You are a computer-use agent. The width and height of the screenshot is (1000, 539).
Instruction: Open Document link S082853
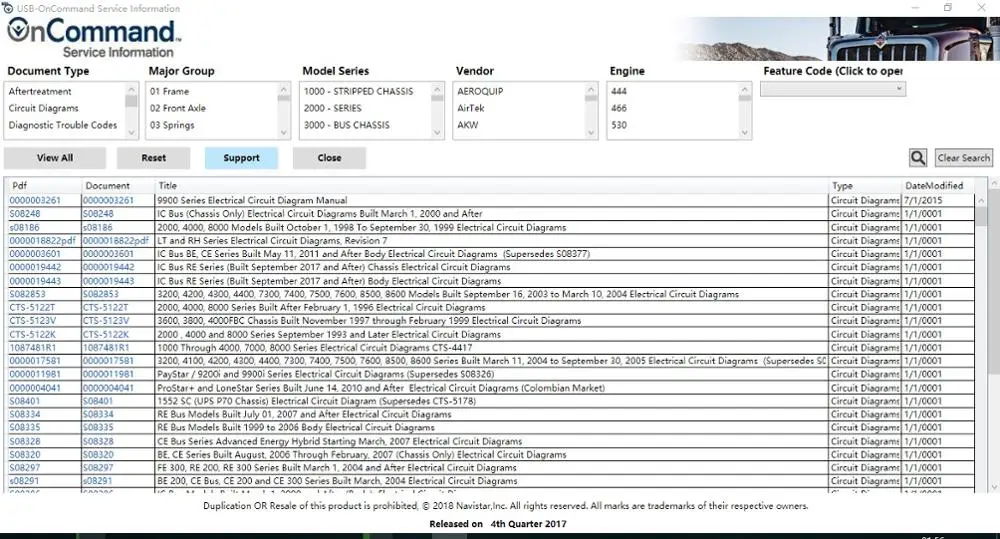101,294
